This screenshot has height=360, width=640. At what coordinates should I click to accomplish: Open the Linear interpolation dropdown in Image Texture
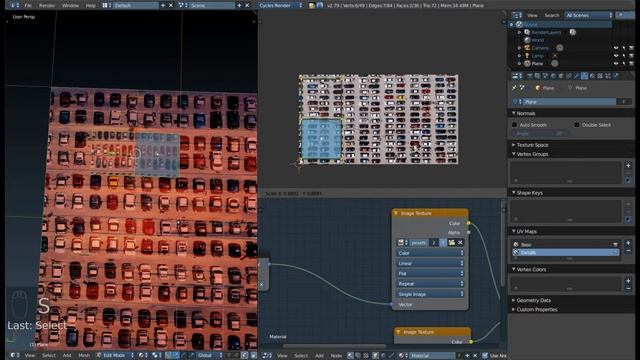[x=430, y=263]
